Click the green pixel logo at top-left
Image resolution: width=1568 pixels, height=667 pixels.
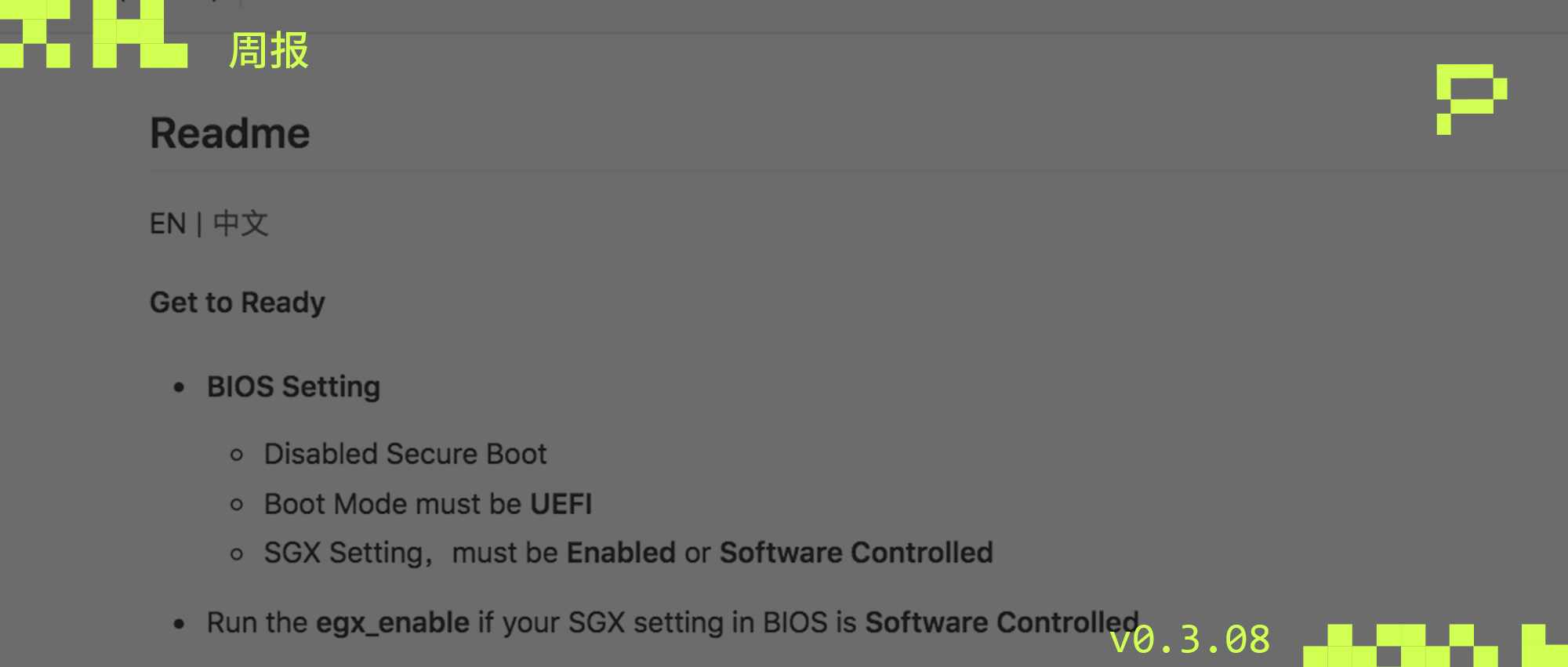(94, 34)
